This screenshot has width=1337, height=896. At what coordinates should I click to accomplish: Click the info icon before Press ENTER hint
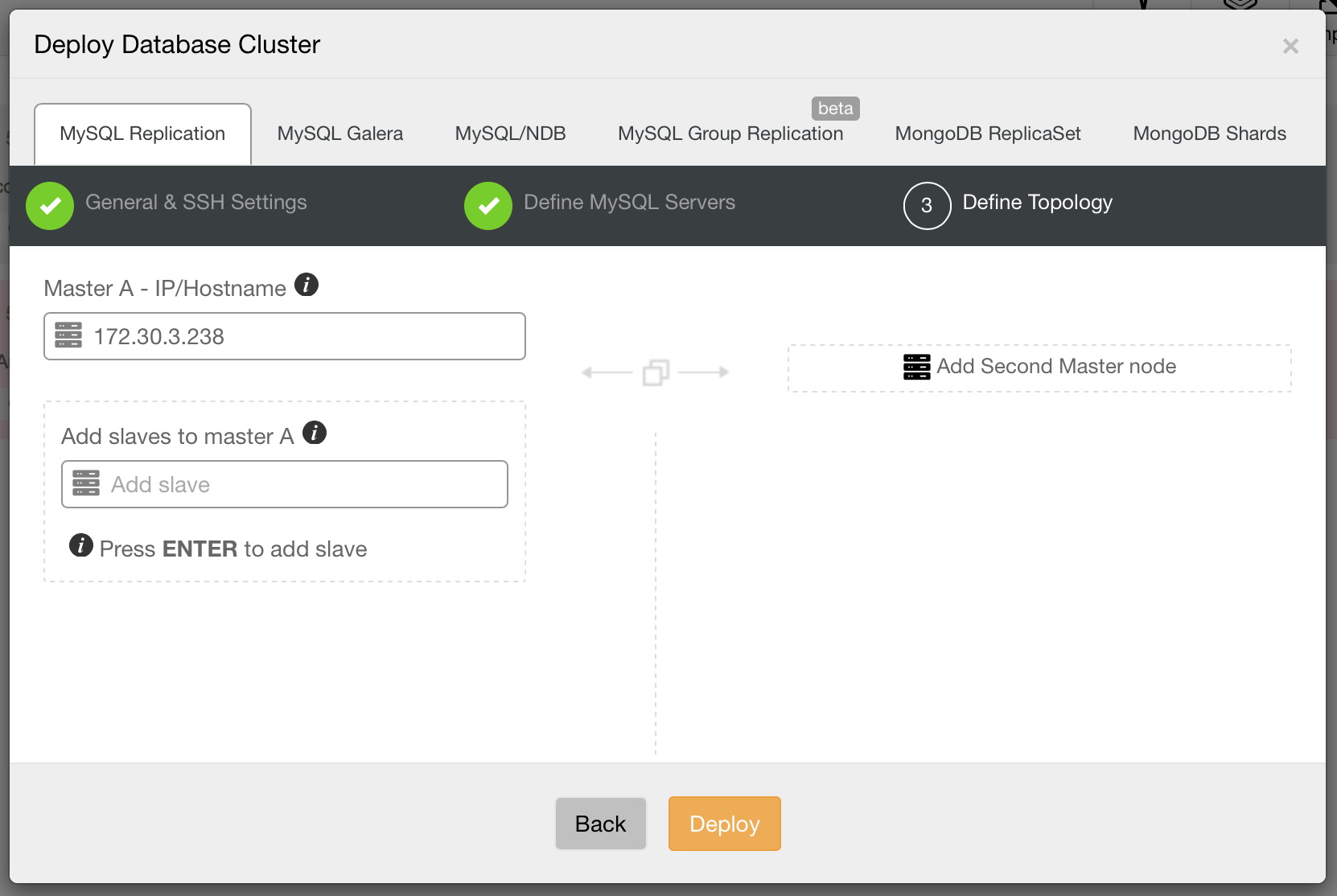point(81,545)
